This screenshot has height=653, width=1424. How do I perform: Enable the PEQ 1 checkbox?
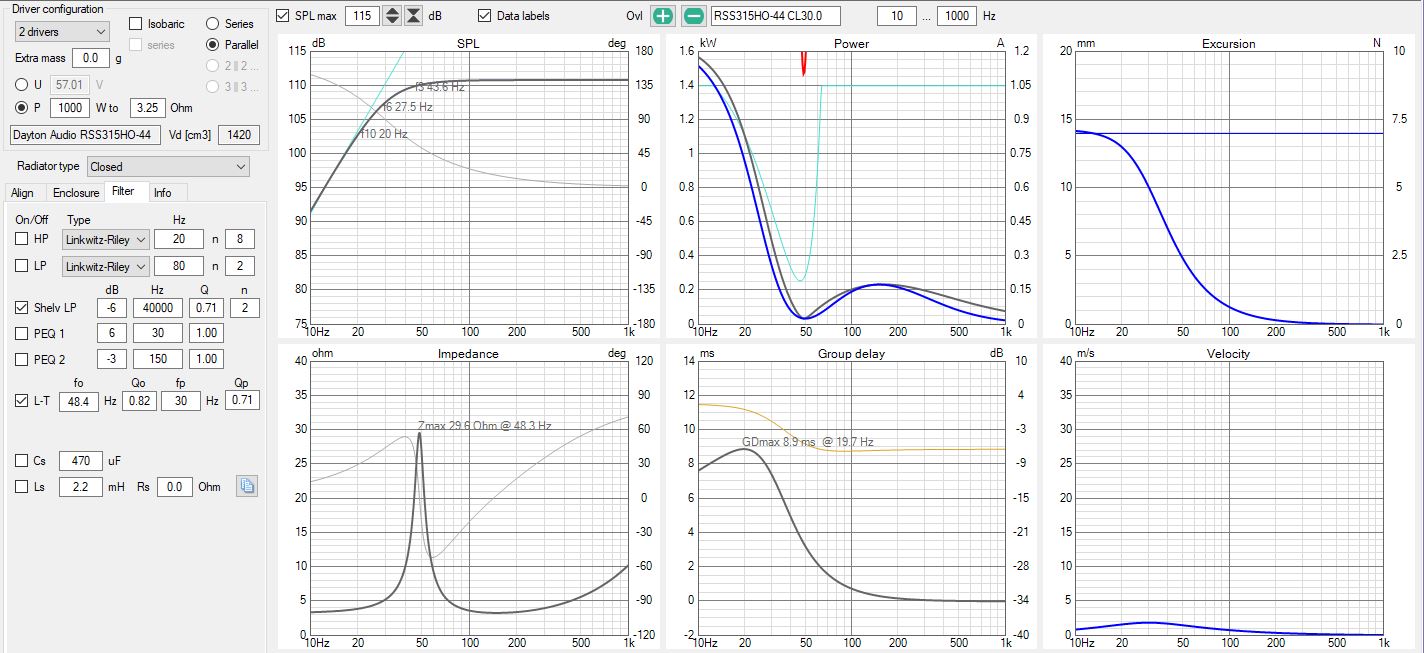pos(22,333)
